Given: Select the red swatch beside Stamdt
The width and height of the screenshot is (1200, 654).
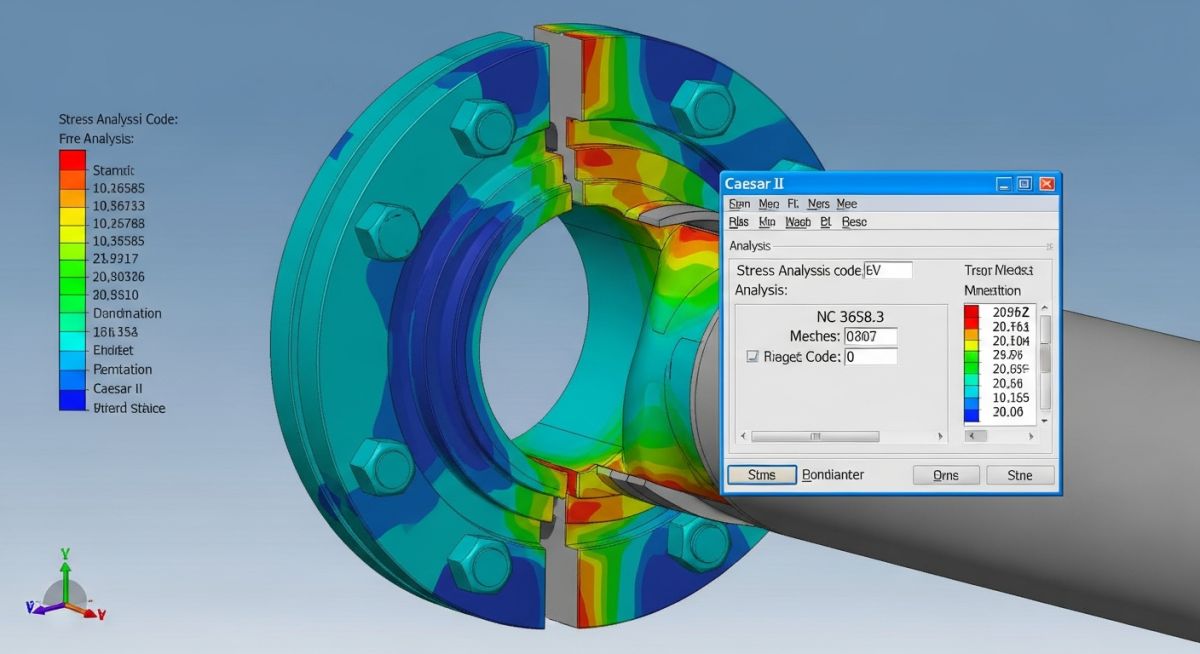Looking at the screenshot, I should coord(72,160).
